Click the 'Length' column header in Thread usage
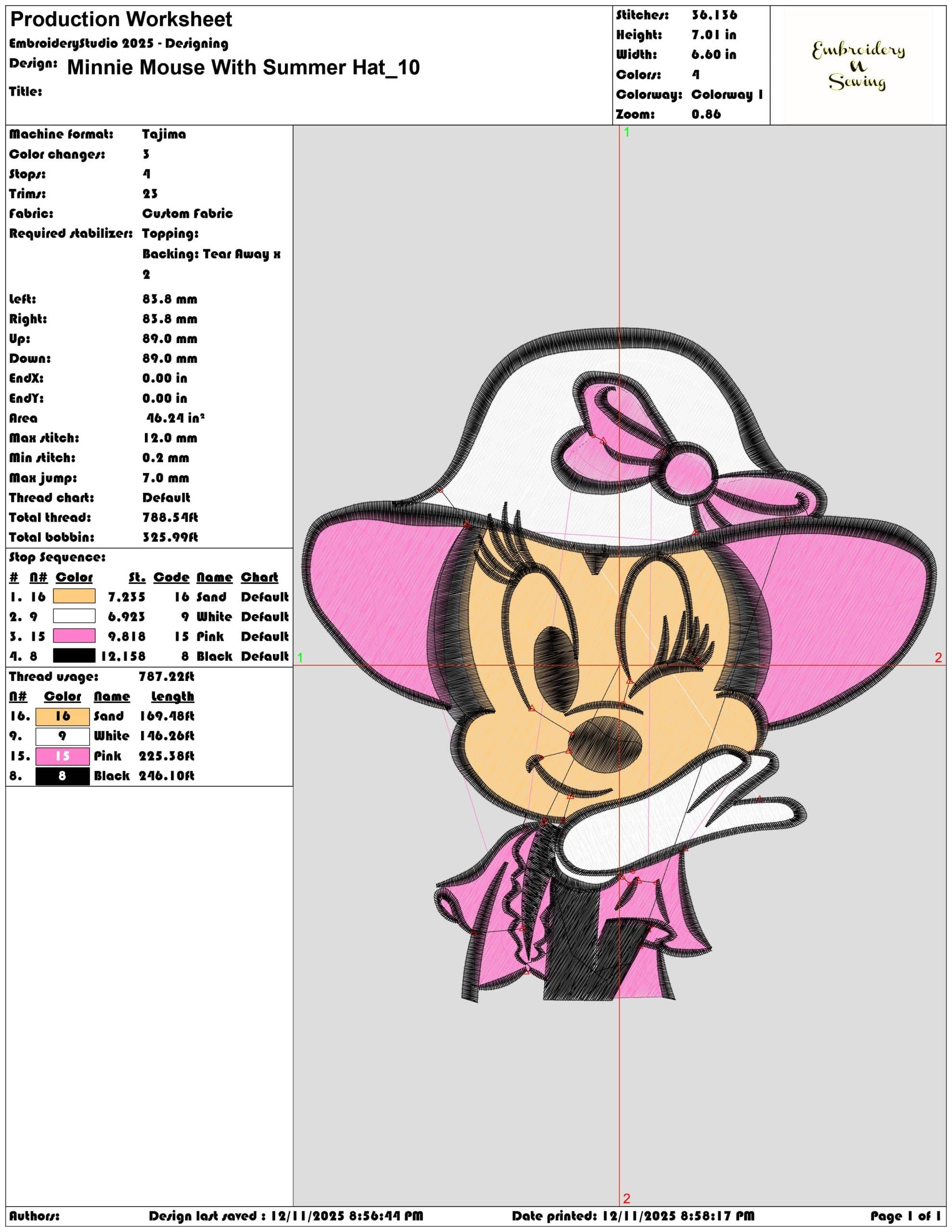 (x=172, y=697)
